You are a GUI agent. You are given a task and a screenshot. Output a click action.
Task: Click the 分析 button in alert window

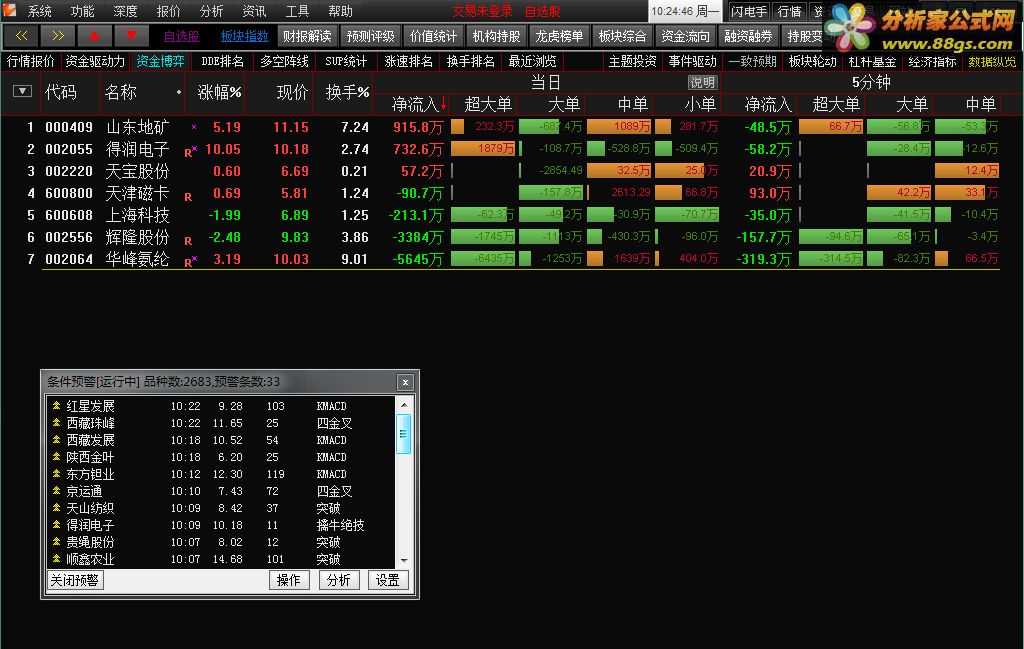338,580
